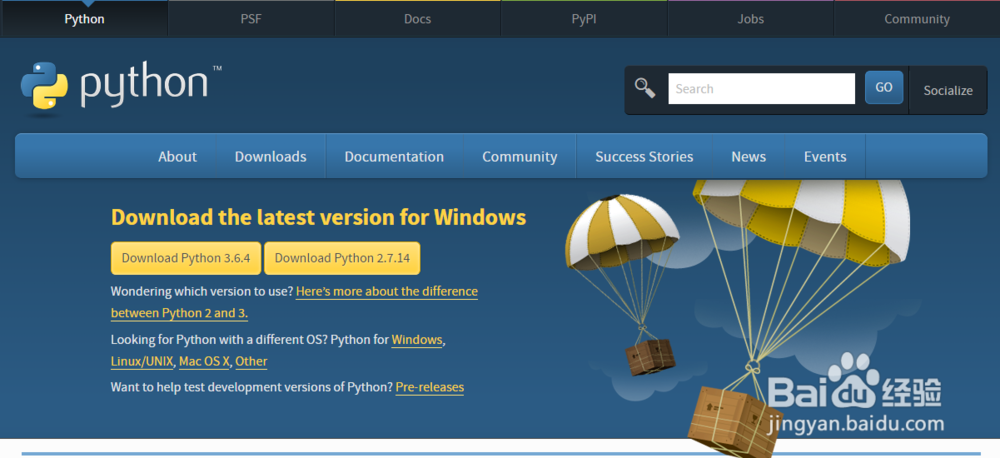Open the About menu item
This screenshot has height=458, width=1000.
[x=177, y=156]
